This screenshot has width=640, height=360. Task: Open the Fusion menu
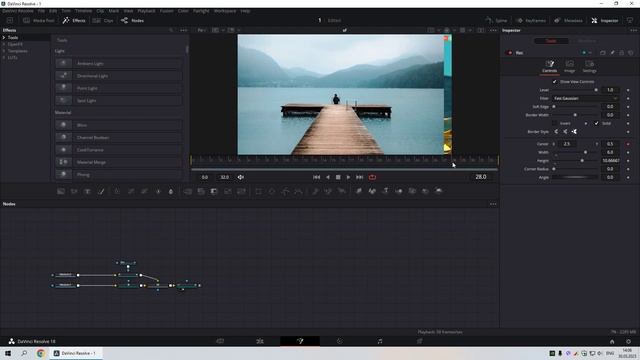(167, 11)
